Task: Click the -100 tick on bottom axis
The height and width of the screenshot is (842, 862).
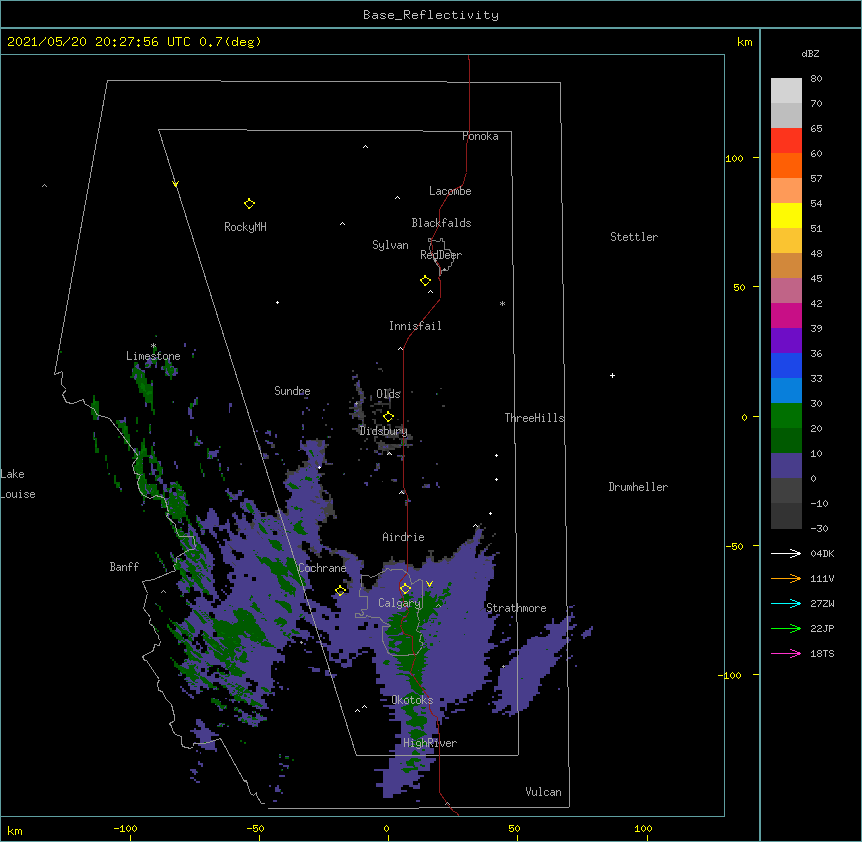Action: click(x=125, y=828)
